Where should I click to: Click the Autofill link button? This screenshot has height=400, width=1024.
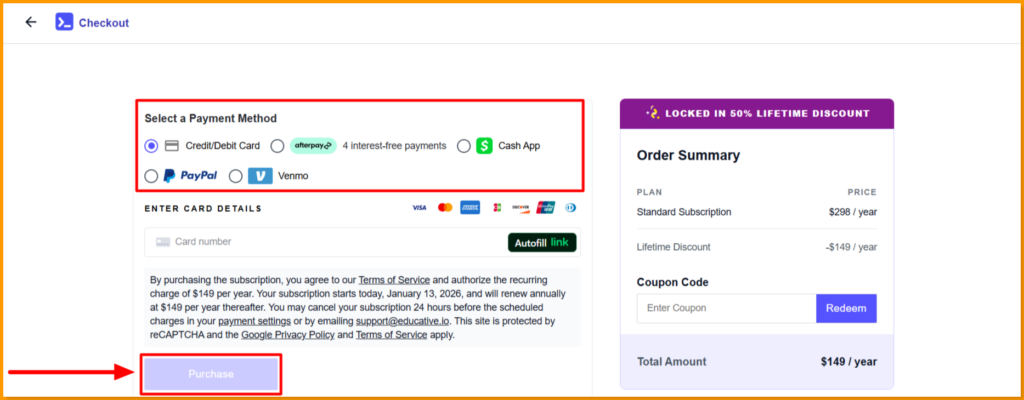pos(542,242)
